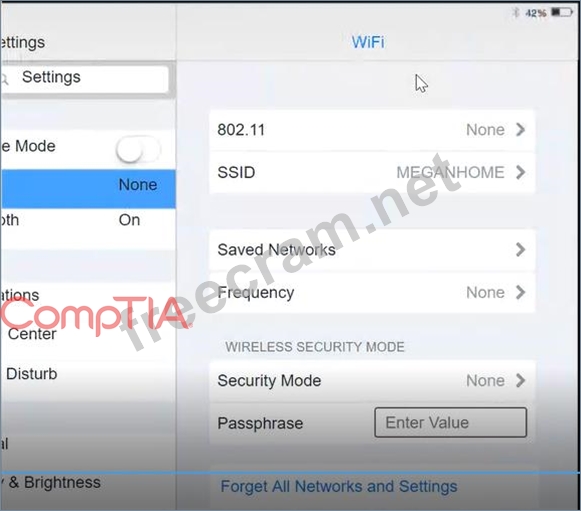Expand the Saved Networks chevron
This screenshot has height=511, width=581.
click(x=521, y=250)
